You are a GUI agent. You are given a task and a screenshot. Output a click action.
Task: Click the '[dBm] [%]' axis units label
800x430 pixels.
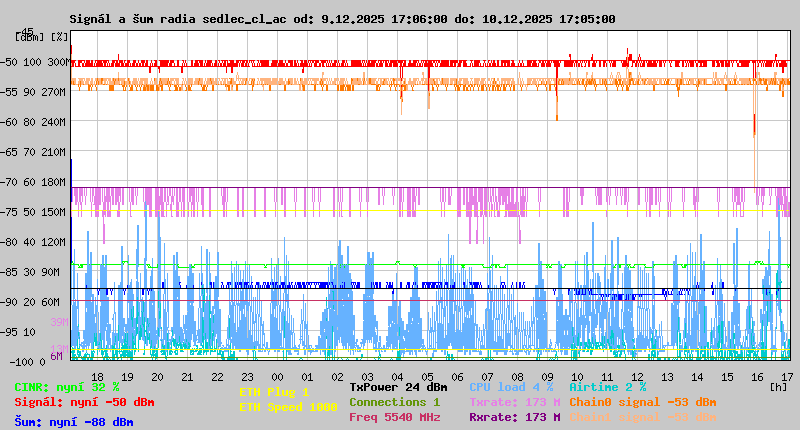pyautogui.click(x=42, y=37)
